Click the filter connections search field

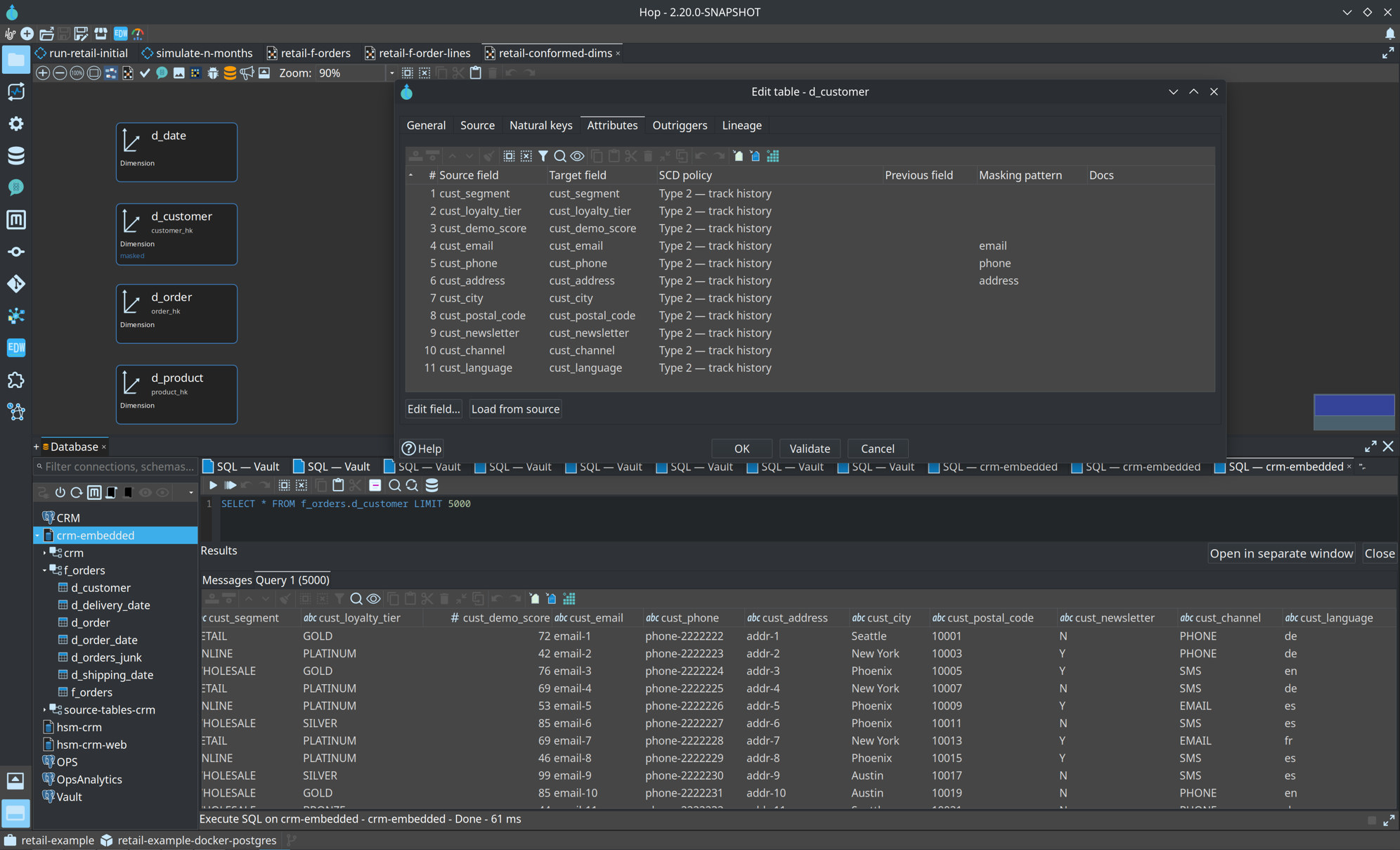click(x=116, y=467)
